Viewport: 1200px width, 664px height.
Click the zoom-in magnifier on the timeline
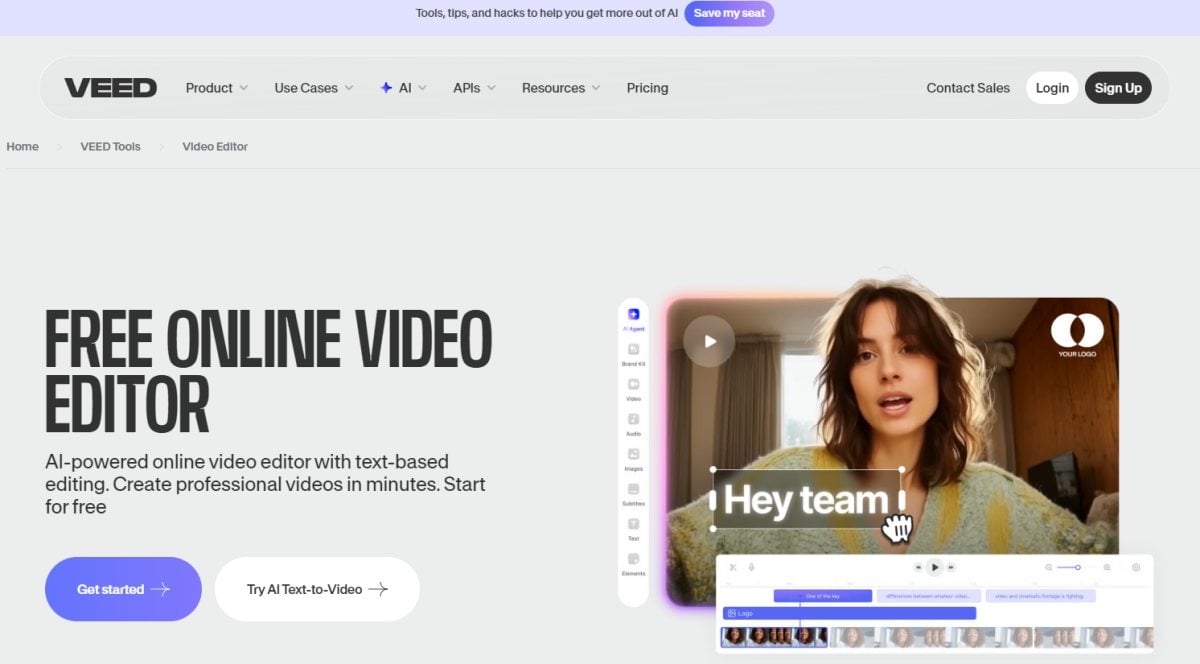tap(1106, 567)
